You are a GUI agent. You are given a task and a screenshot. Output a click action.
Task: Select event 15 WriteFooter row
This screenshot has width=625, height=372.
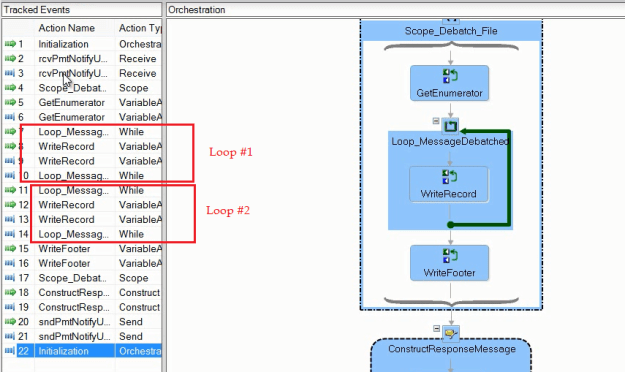(x=82, y=249)
